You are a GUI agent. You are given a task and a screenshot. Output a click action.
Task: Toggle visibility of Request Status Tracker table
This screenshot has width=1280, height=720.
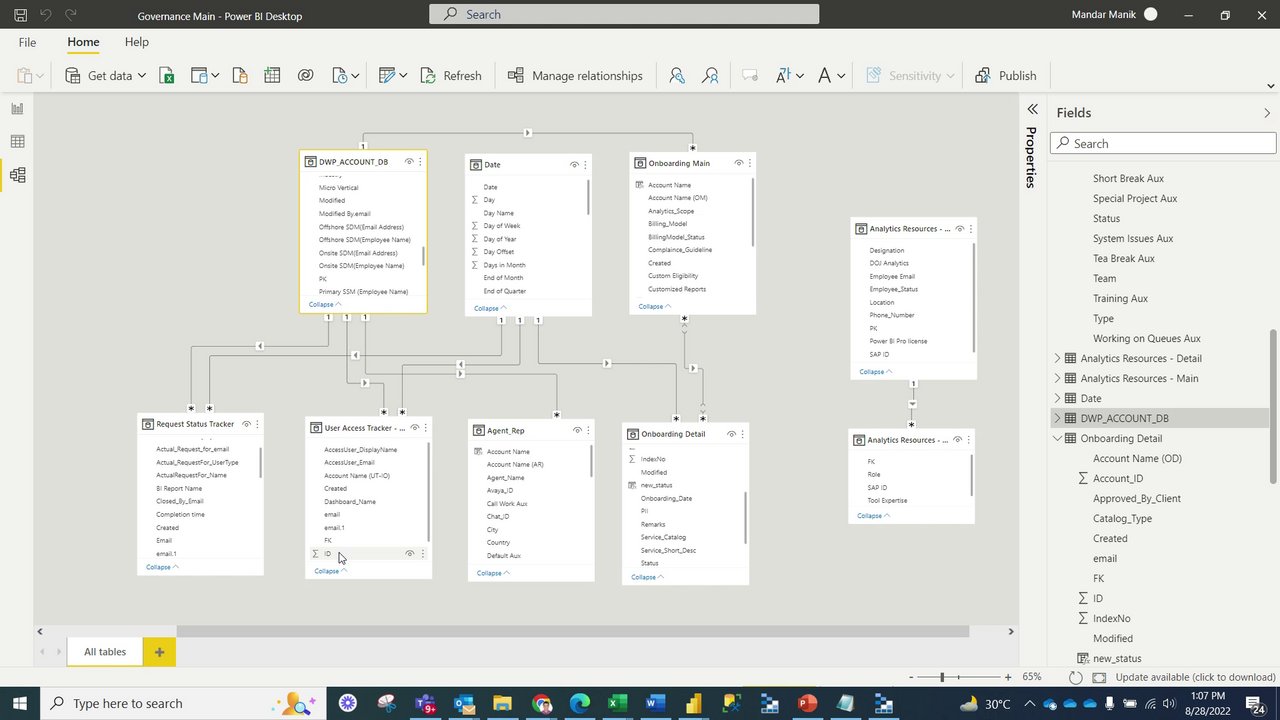click(246, 424)
